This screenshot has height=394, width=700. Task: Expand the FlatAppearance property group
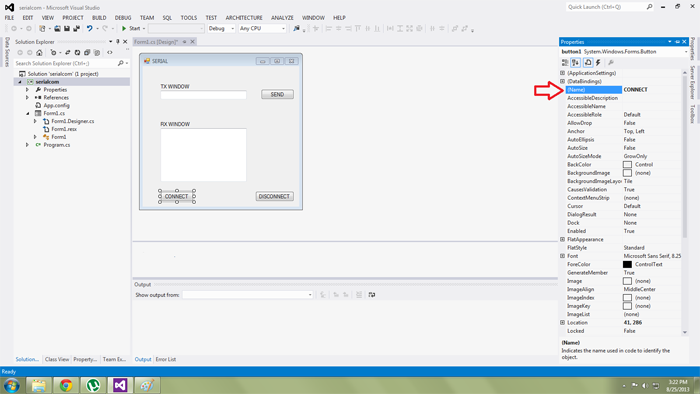(562, 239)
